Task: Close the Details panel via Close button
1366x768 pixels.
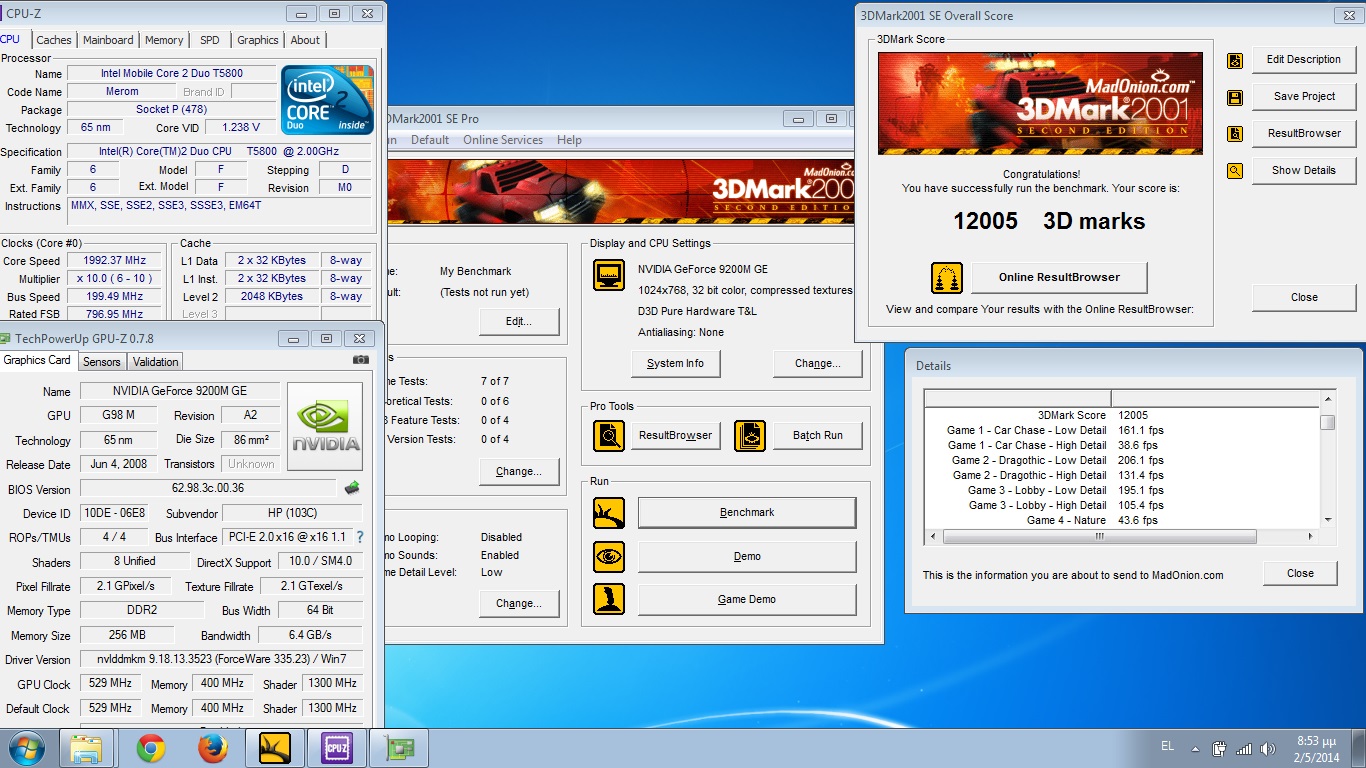Action: click(x=1300, y=573)
